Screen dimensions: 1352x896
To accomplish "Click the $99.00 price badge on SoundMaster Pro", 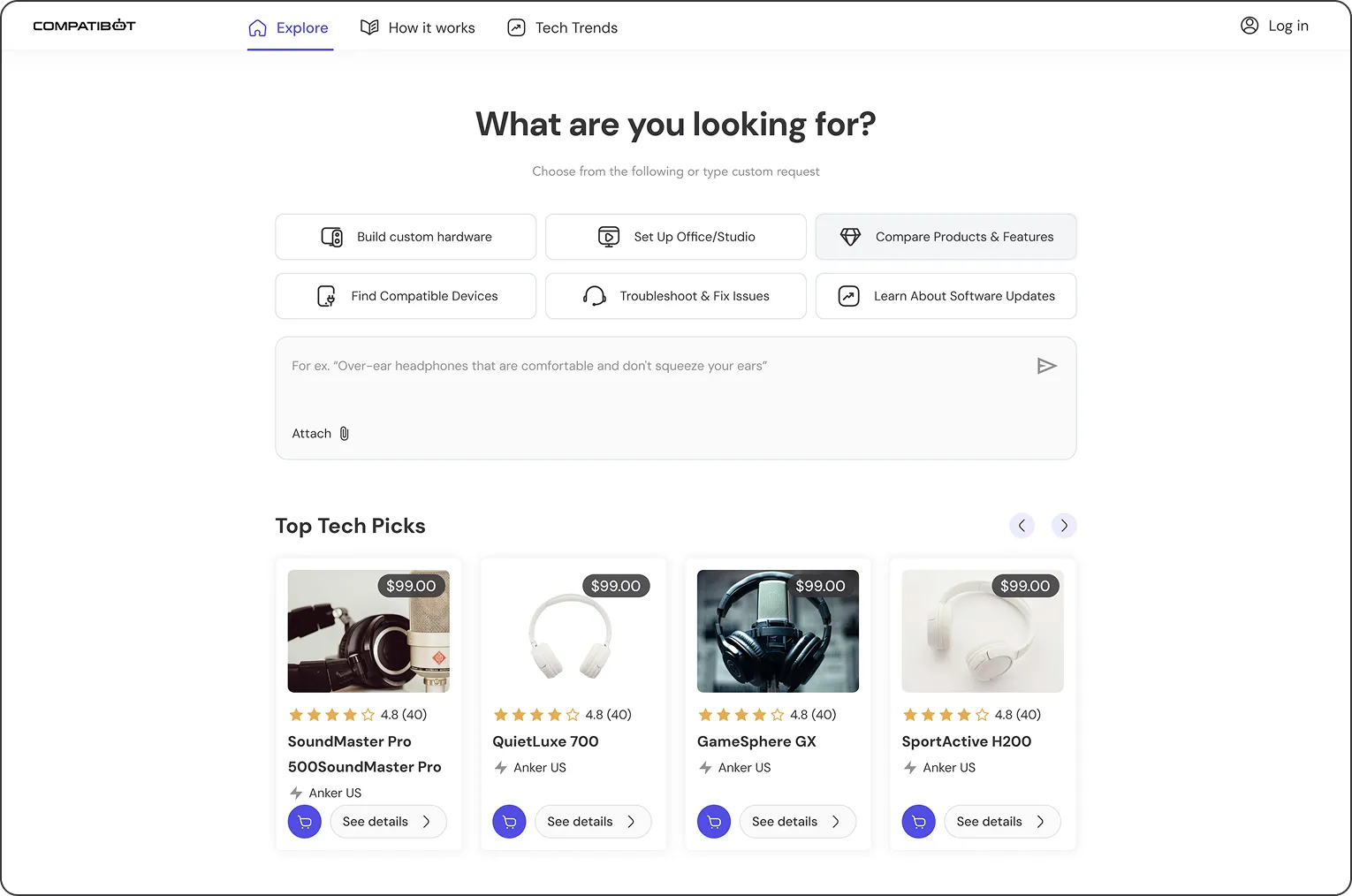I will (x=411, y=586).
